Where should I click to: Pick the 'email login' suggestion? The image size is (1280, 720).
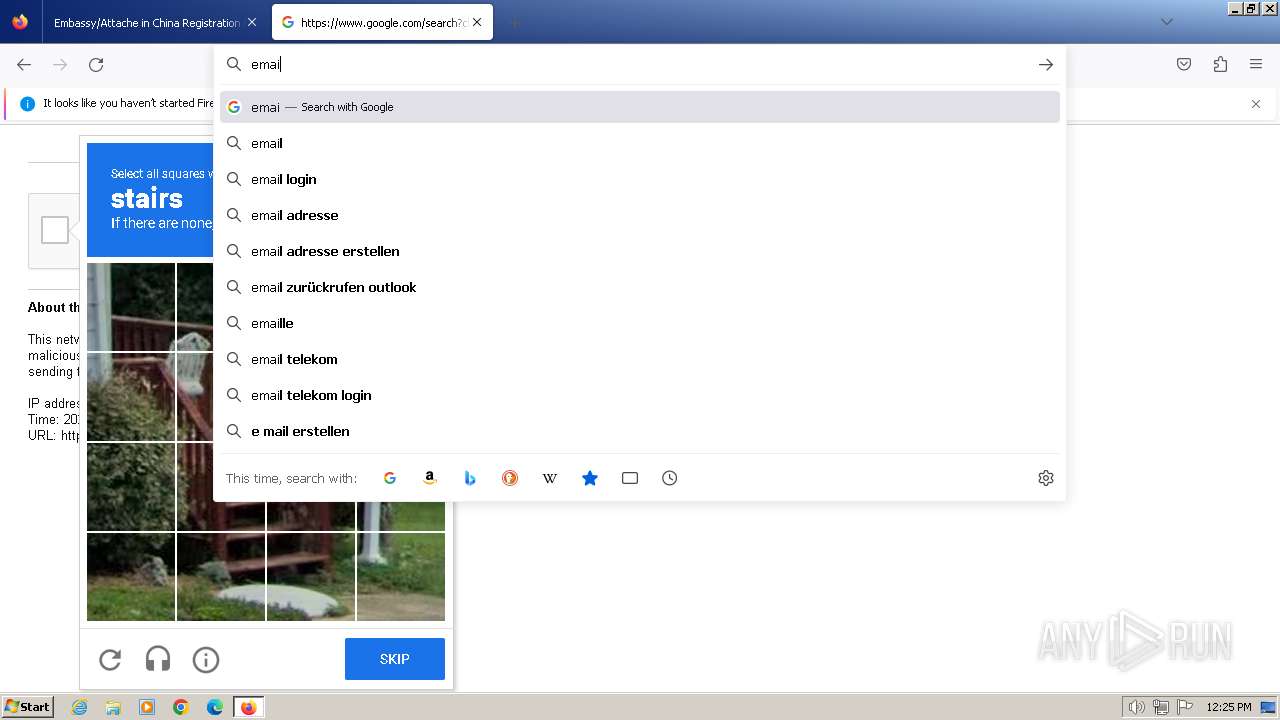click(x=640, y=179)
